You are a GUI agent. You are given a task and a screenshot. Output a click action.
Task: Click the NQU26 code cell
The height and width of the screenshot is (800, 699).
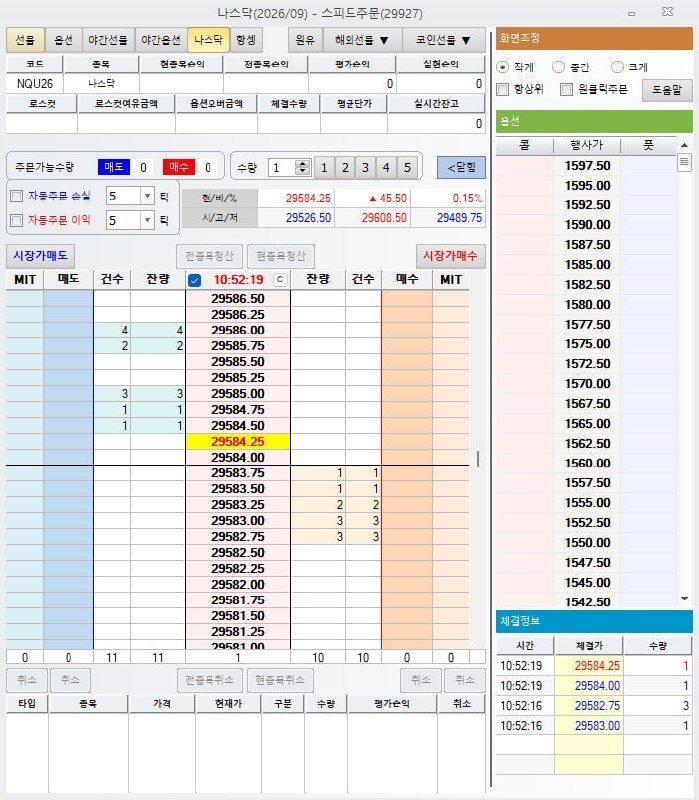click(35, 84)
